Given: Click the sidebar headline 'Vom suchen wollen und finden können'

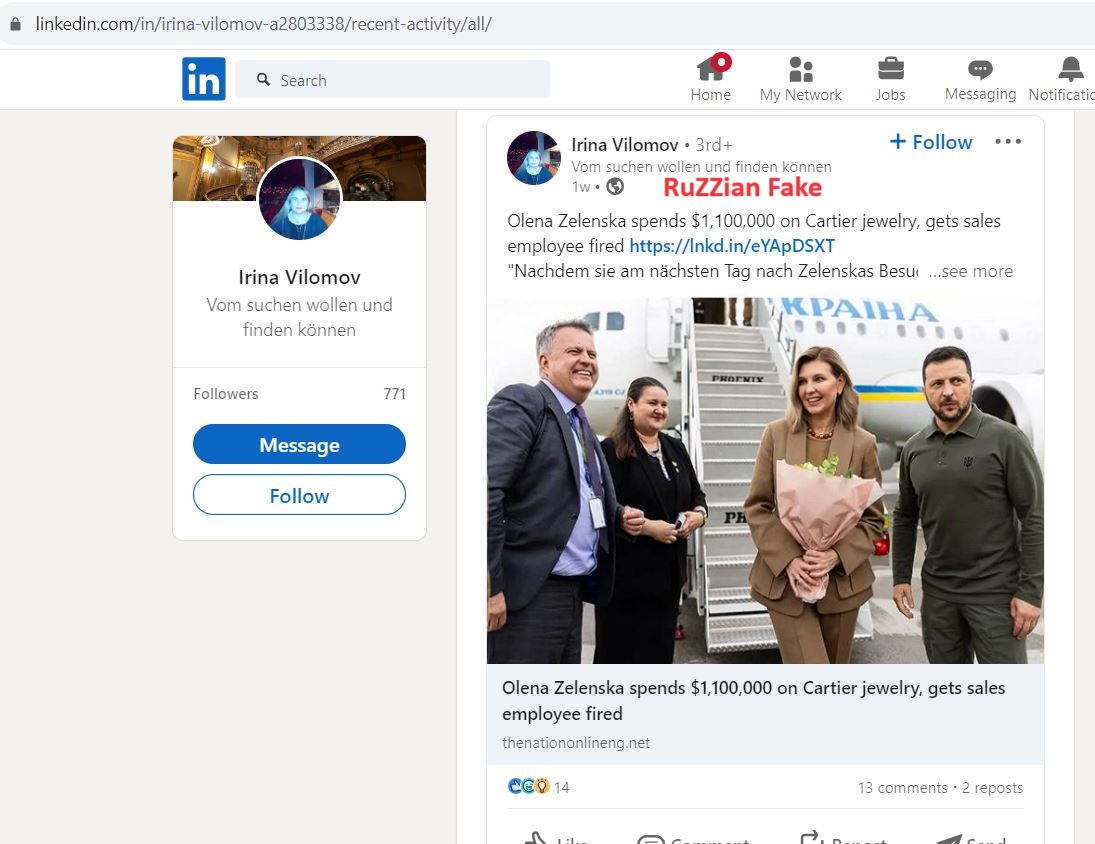Looking at the screenshot, I should click(300, 317).
